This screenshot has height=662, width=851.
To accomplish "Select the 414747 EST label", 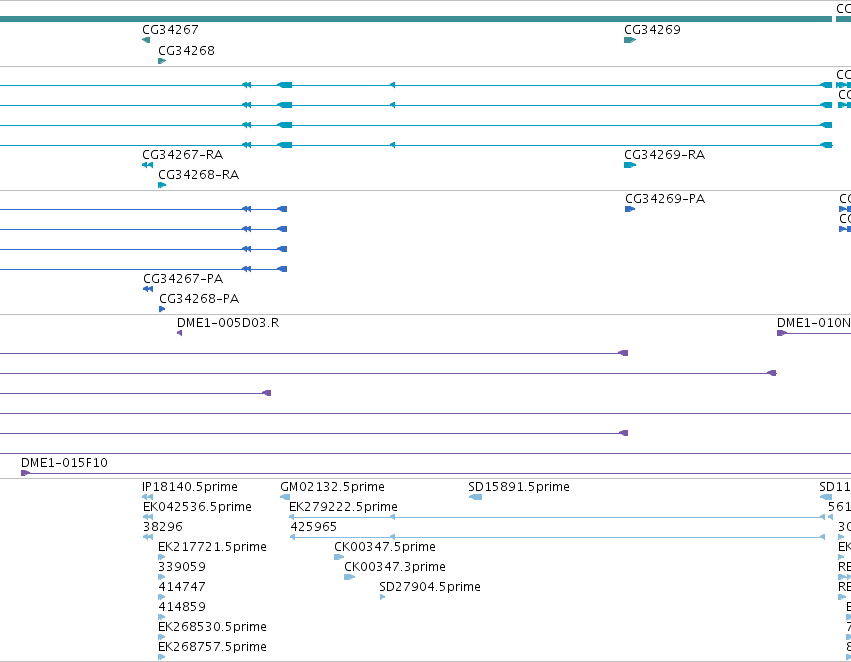I will click(x=182, y=587).
